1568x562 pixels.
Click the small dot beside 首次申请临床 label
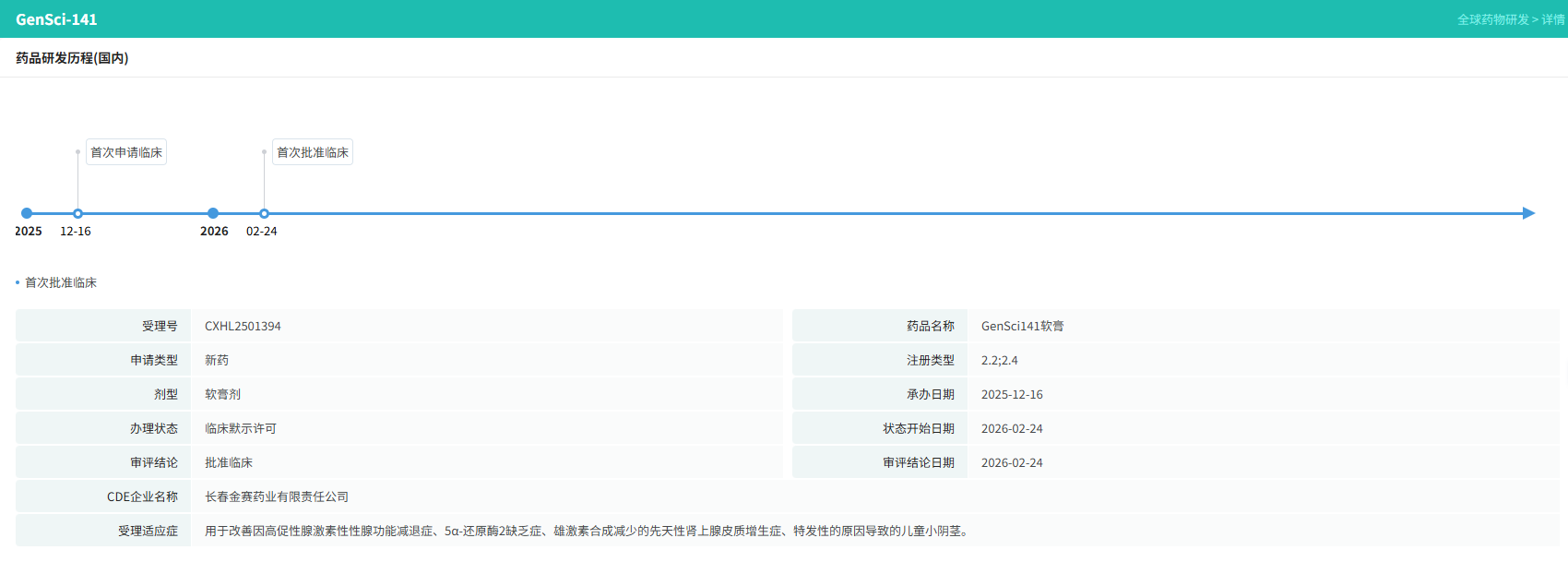point(77,152)
